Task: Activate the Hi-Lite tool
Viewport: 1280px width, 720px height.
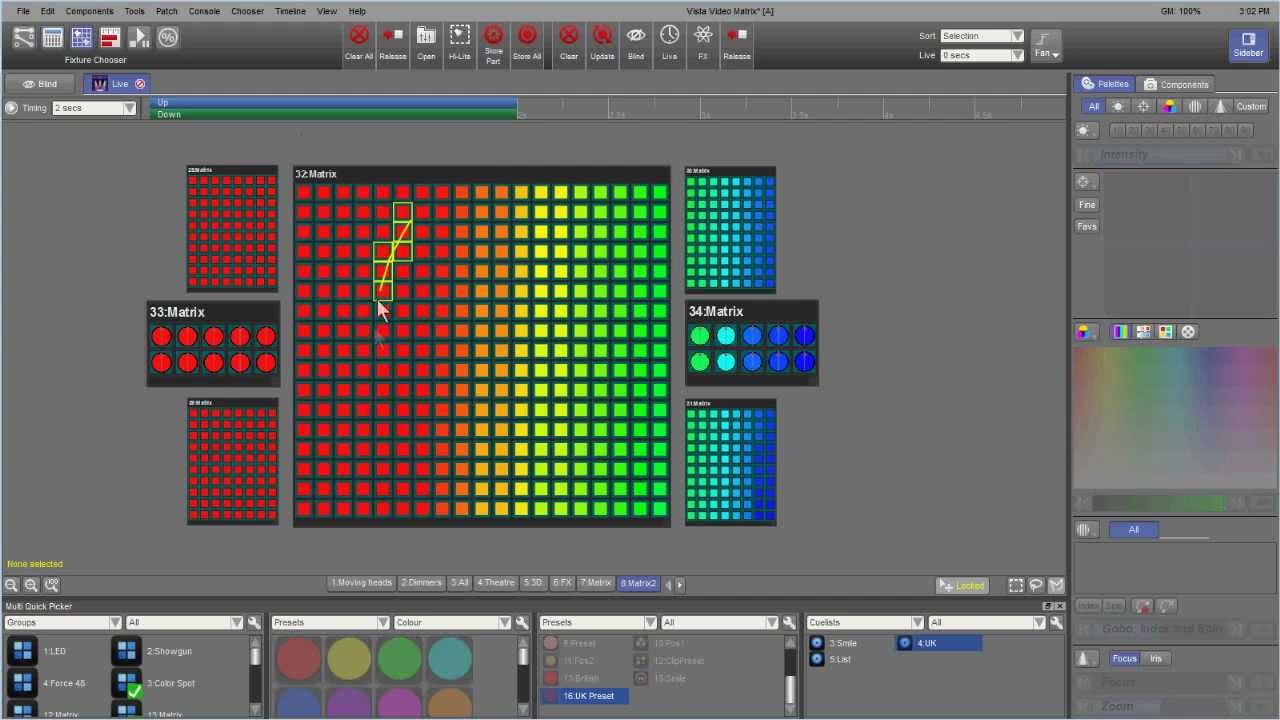Action: pos(459,35)
